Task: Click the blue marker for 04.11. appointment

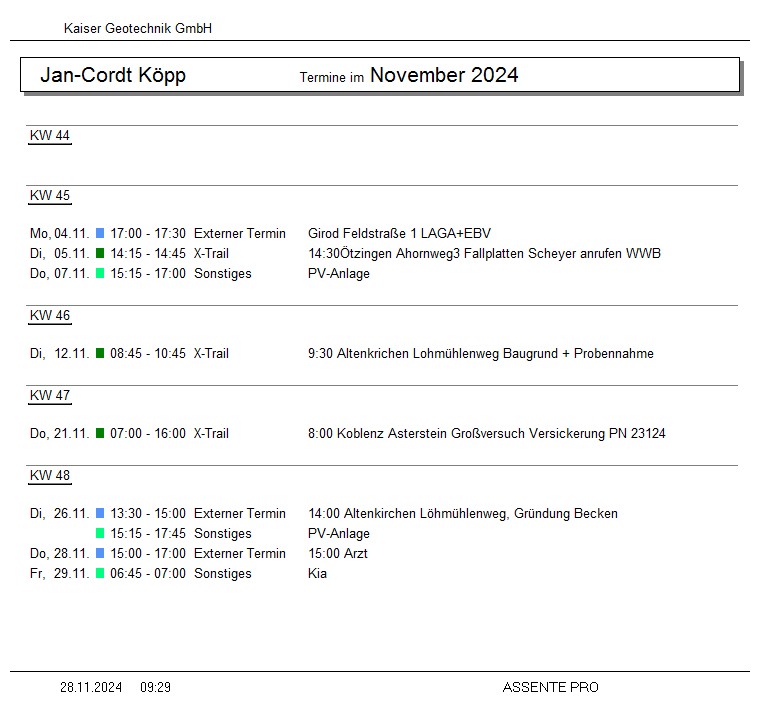Action: 100,234
